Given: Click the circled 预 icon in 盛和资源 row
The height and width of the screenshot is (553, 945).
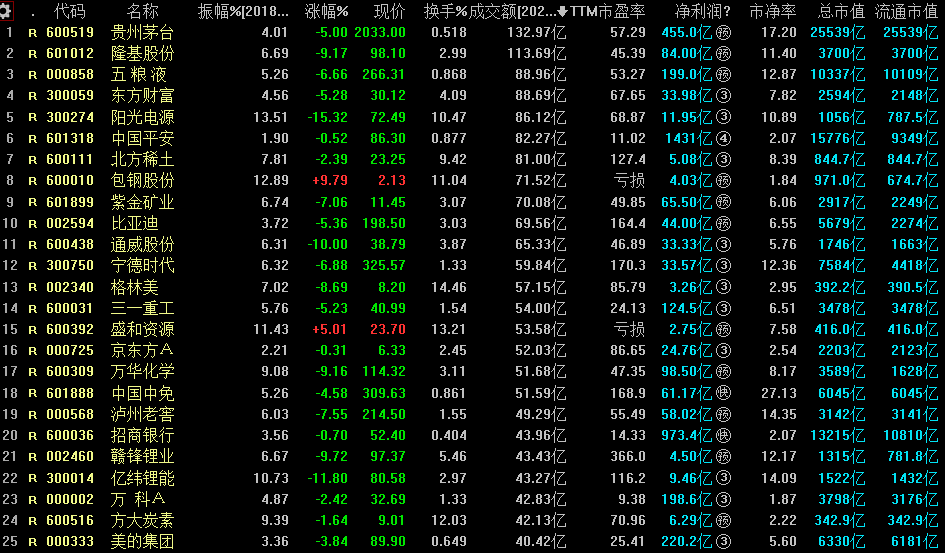Looking at the screenshot, I should (x=723, y=330).
